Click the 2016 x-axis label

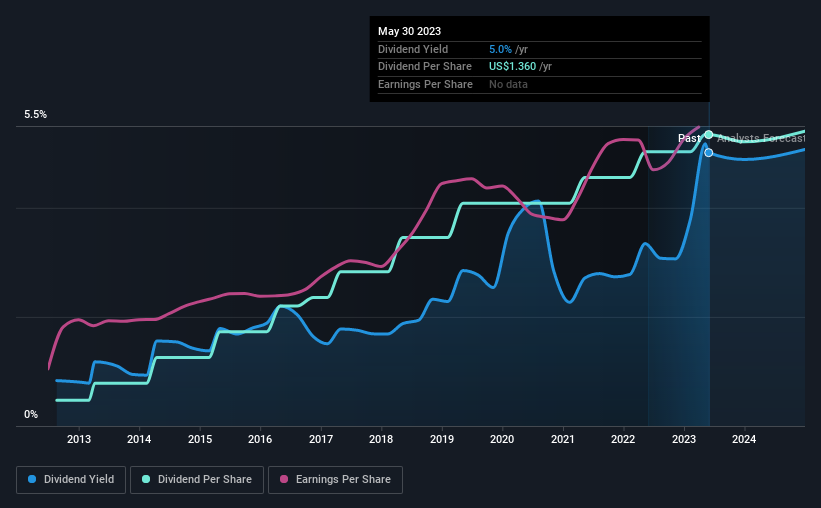click(260, 439)
